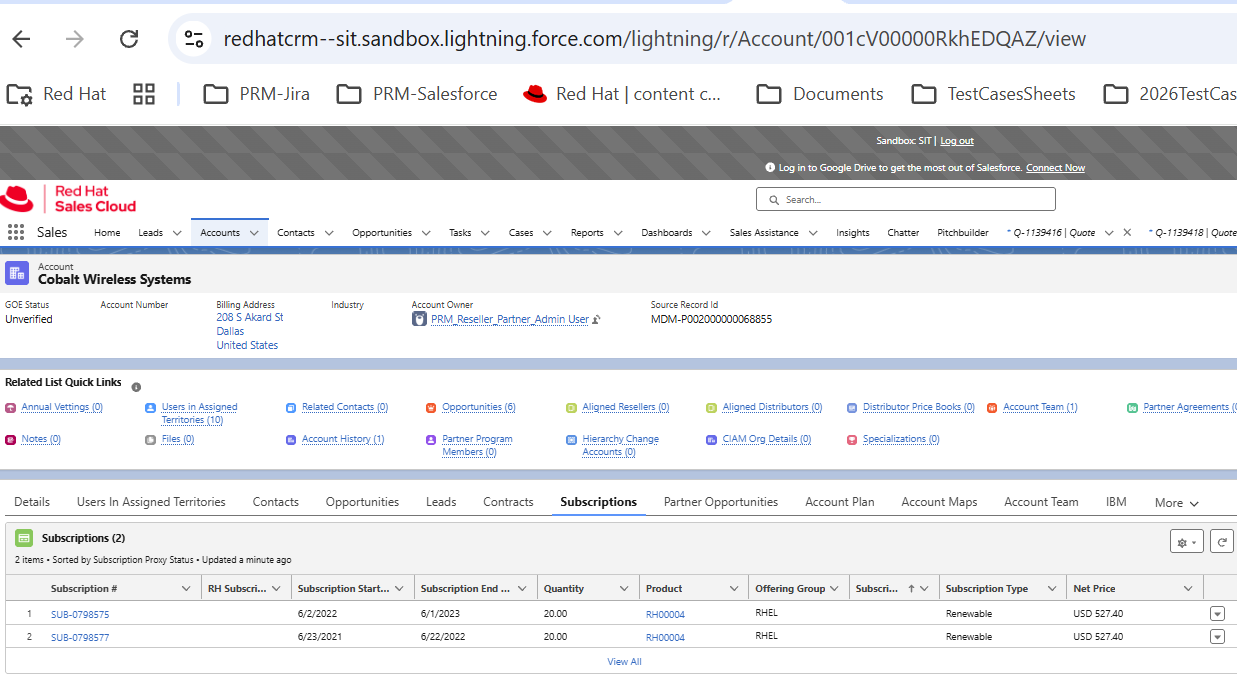Click the Related List Quick Links info icon
The image size is (1237, 674).
point(136,387)
